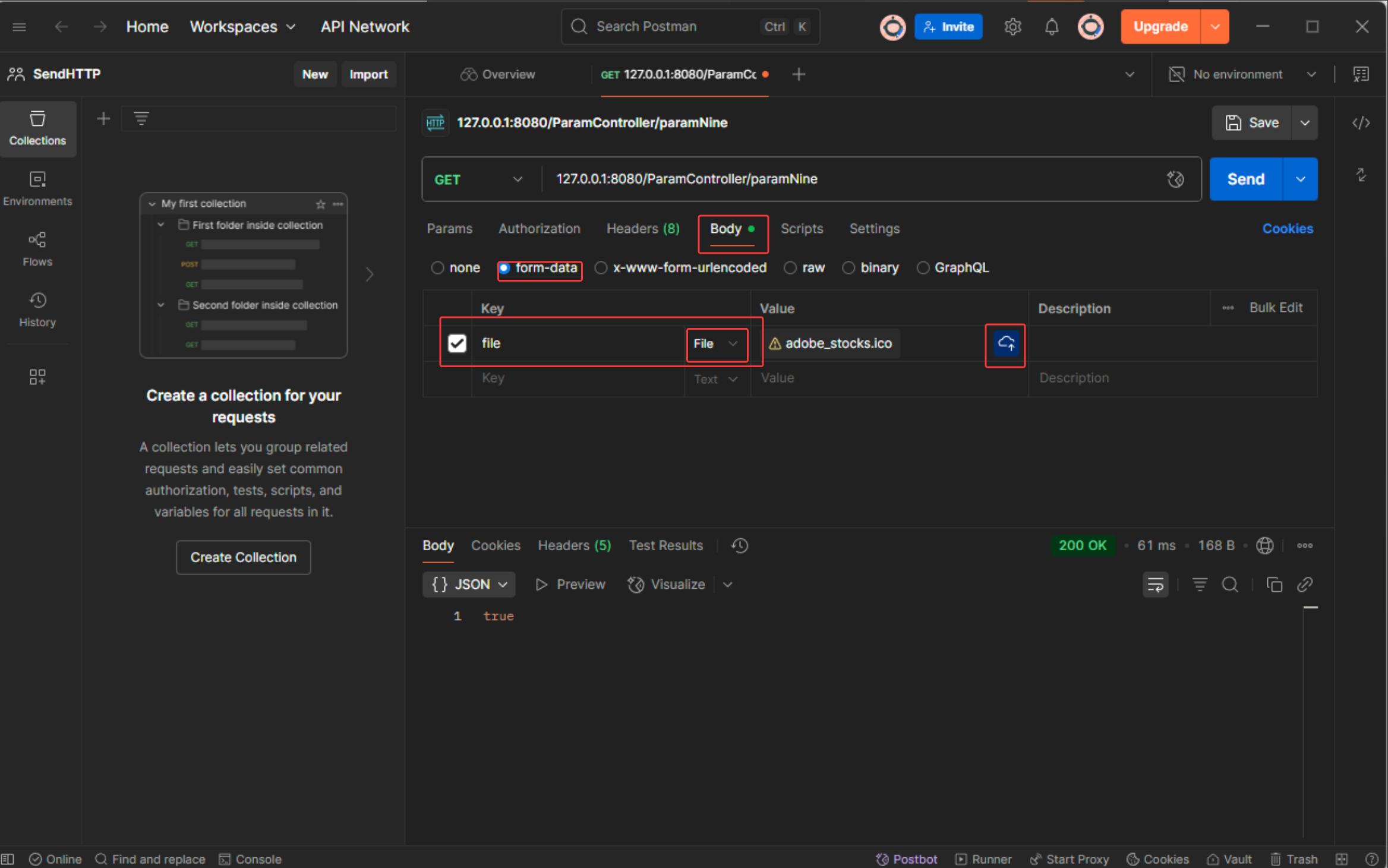The height and width of the screenshot is (868, 1388).
Task: Open the Workspaces dropdown
Action: tap(242, 27)
